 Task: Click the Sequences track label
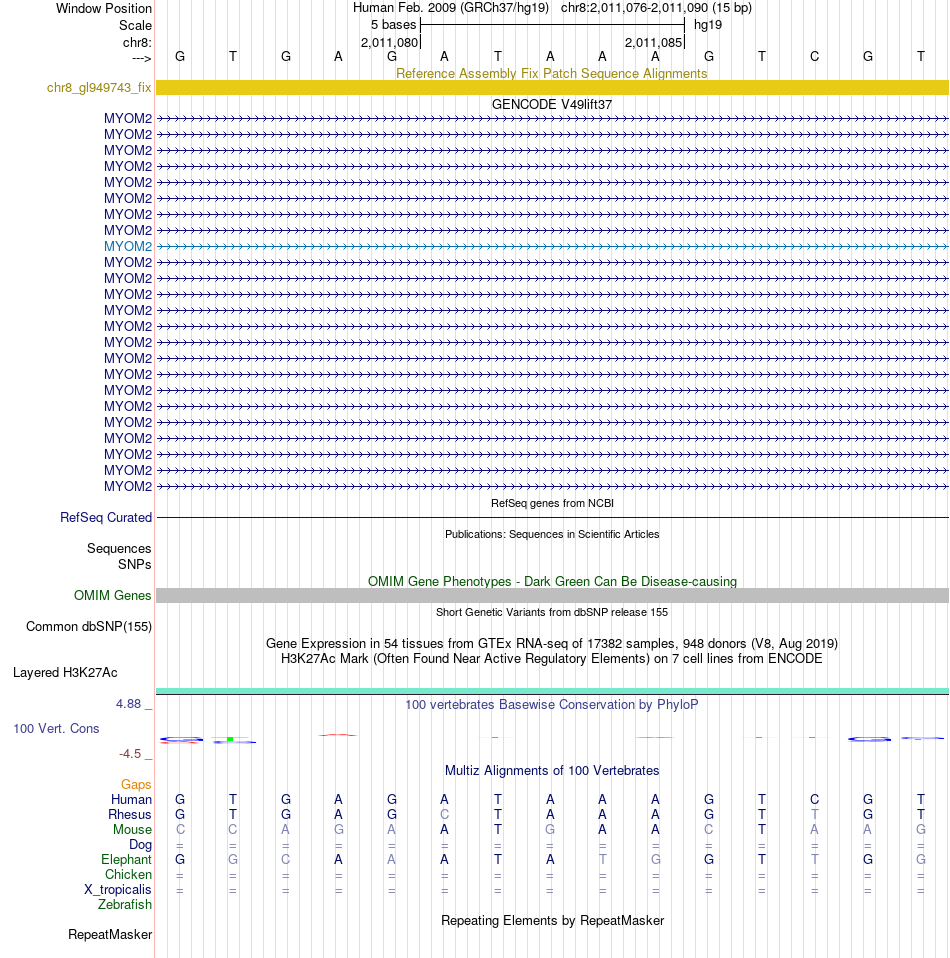click(119, 549)
